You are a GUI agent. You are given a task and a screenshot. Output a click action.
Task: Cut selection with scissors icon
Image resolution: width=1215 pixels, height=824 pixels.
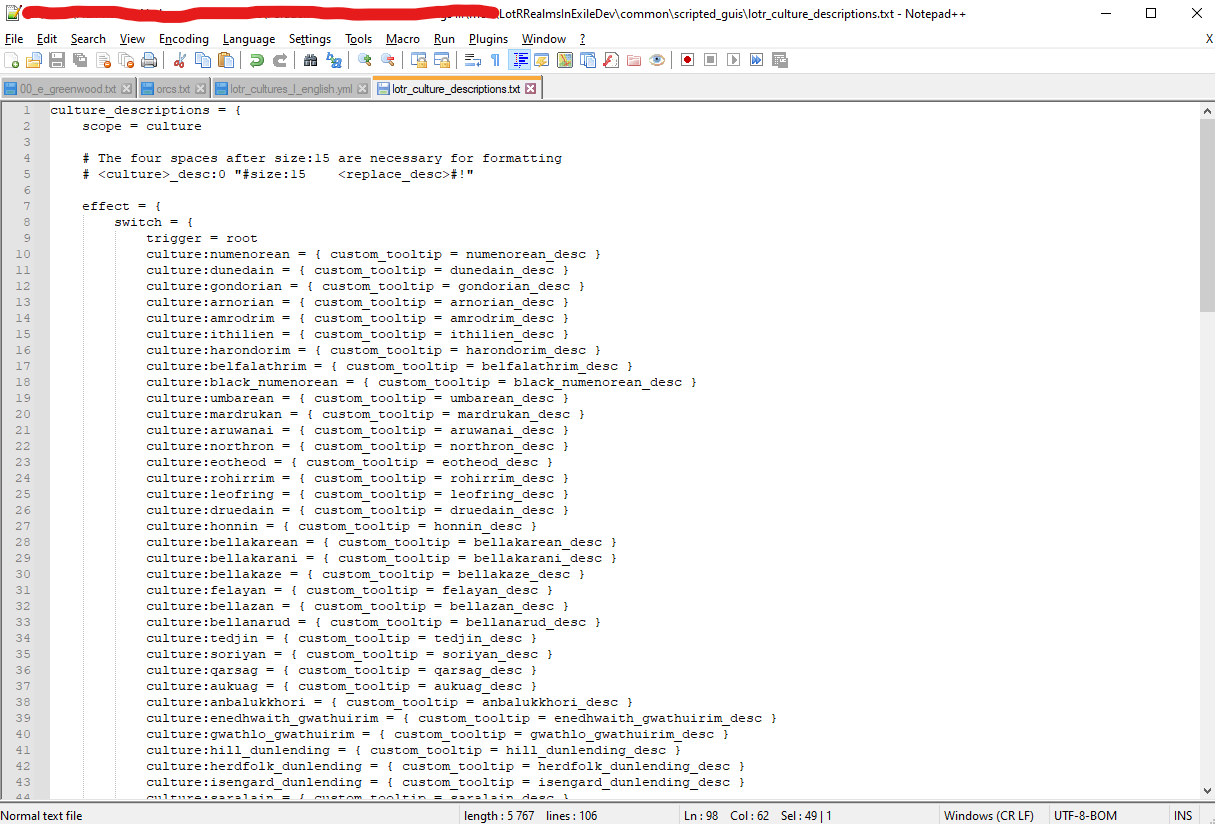pos(179,60)
